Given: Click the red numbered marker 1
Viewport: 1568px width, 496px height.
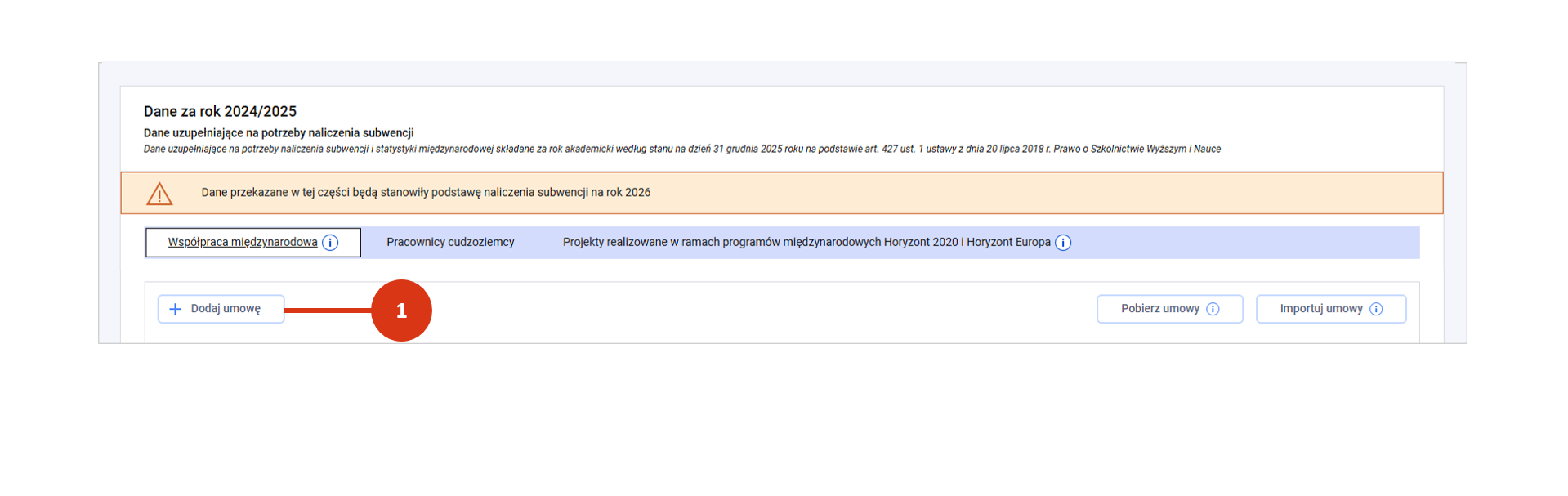Looking at the screenshot, I should click(x=401, y=311).
